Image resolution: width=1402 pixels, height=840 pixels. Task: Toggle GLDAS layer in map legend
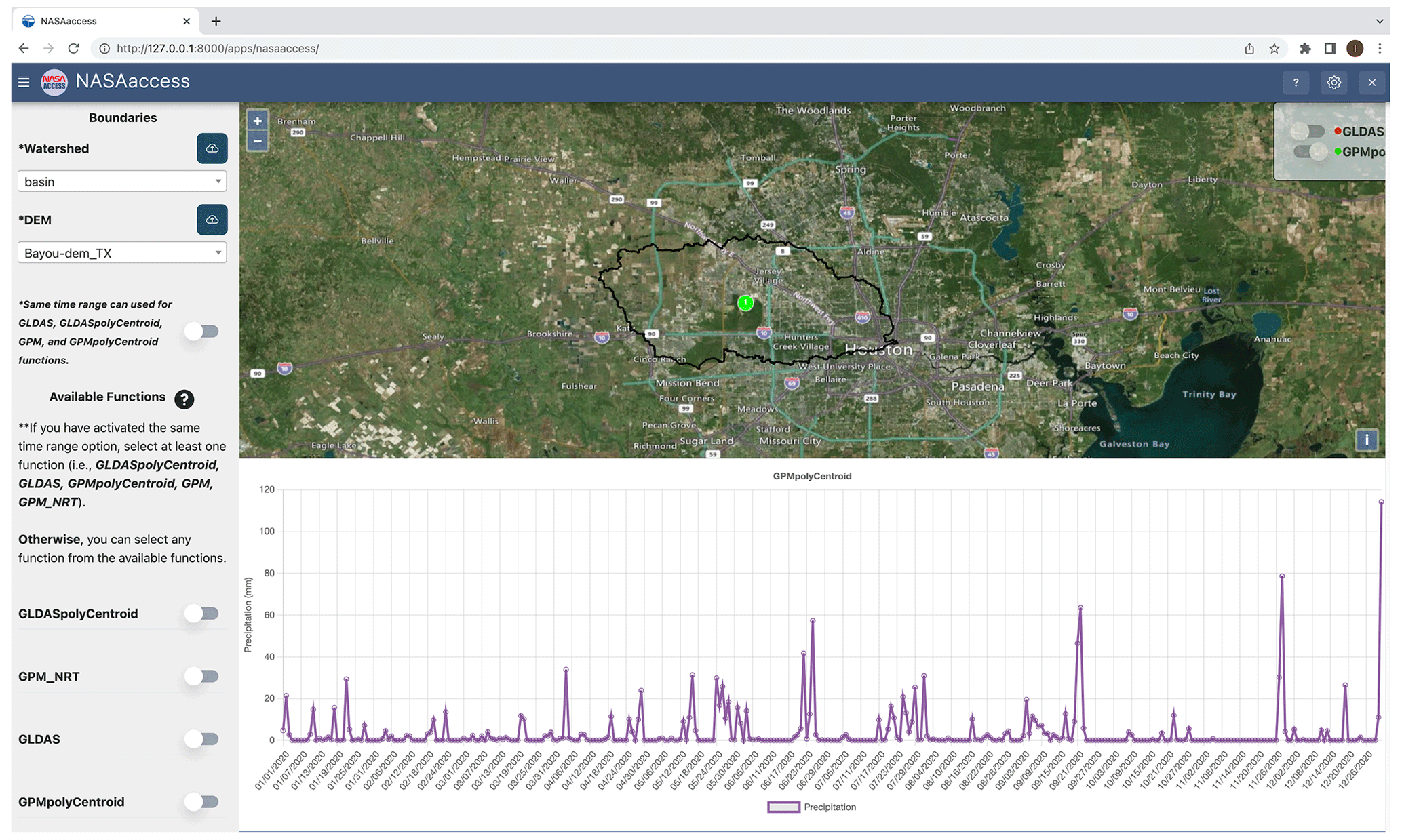1309,132
